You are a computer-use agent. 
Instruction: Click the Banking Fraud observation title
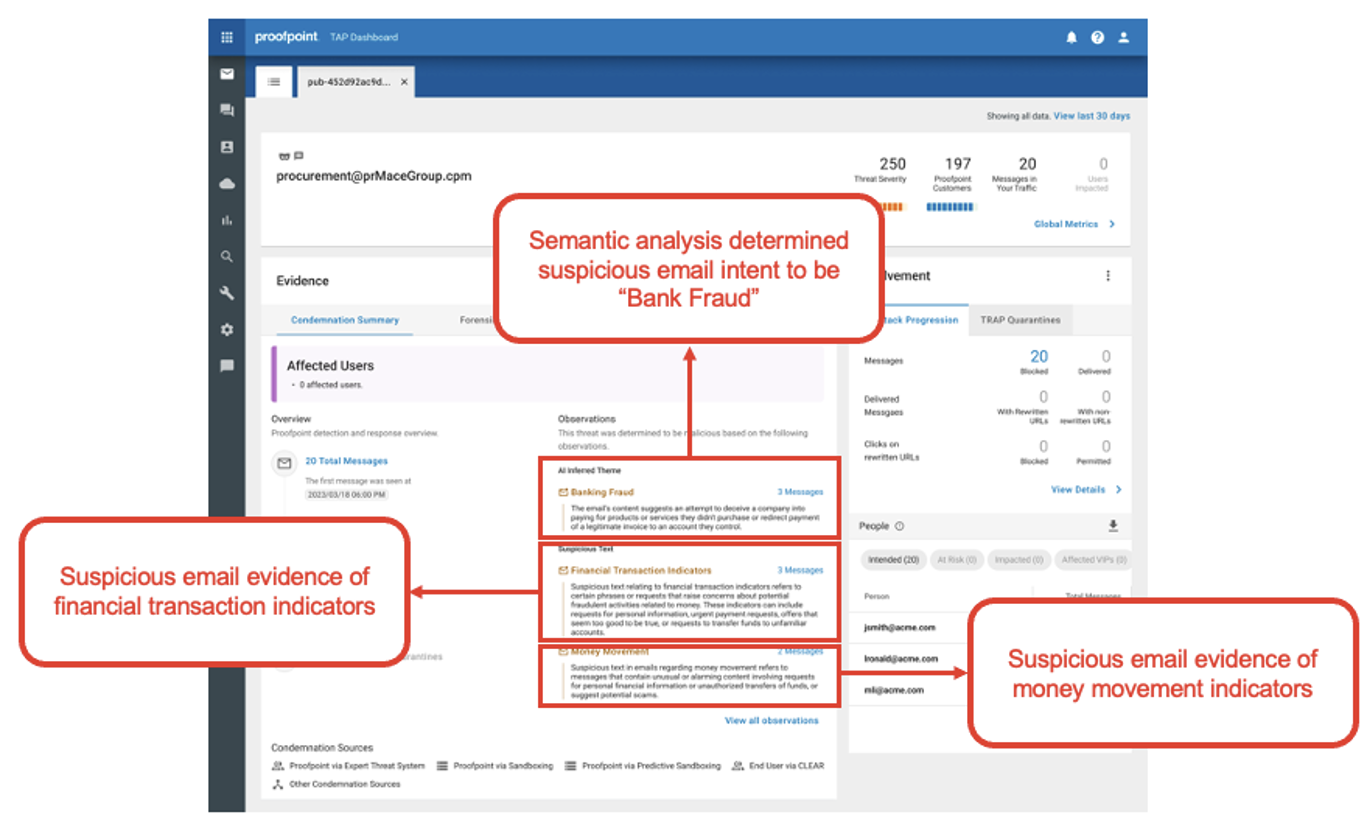click(x=602, y=492)
